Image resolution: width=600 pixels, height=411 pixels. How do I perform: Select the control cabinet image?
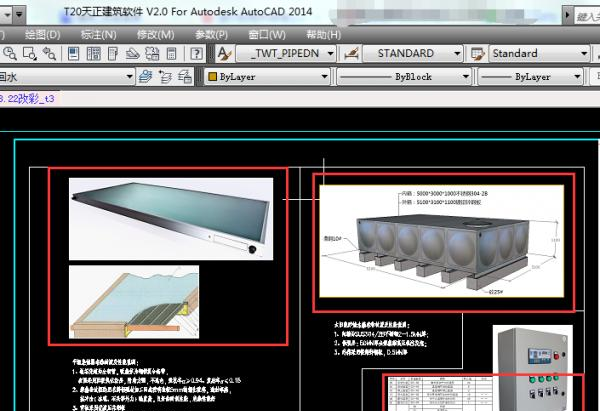click(533, 368)
